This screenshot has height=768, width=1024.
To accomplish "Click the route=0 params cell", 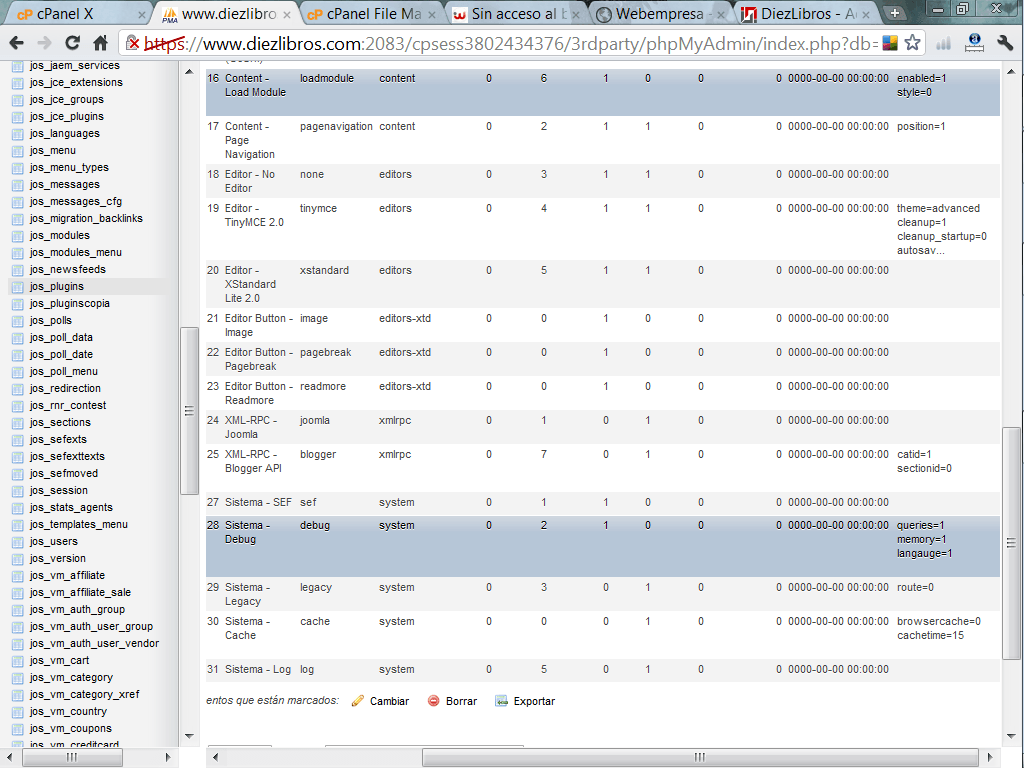I will 915,587.
